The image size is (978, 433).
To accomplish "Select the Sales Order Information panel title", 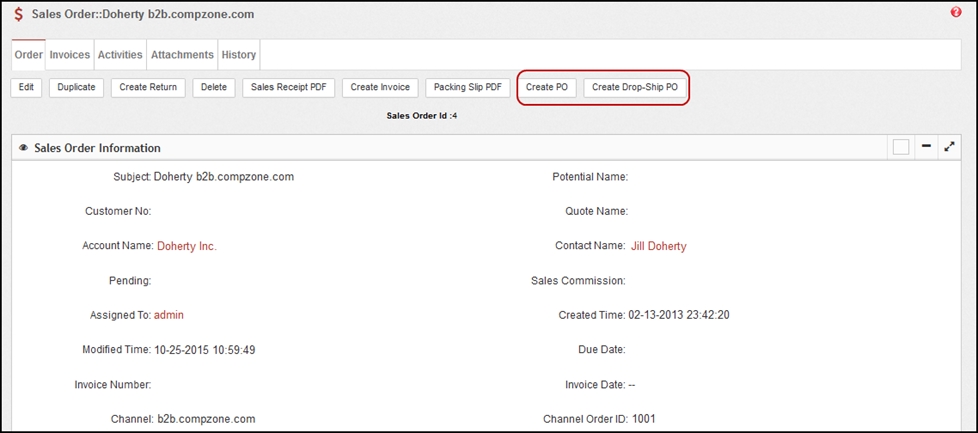I will pyautogui.click(x=97, y=148).
